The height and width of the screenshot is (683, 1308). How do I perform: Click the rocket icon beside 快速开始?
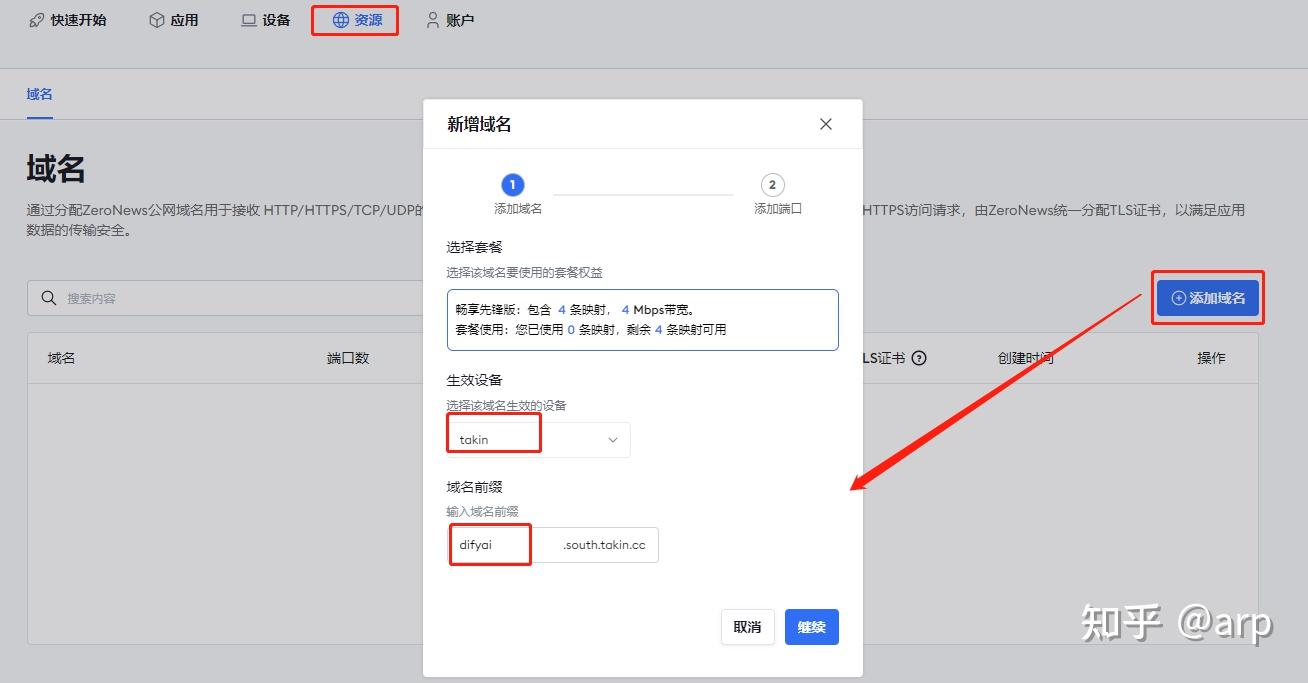[37, 20]
